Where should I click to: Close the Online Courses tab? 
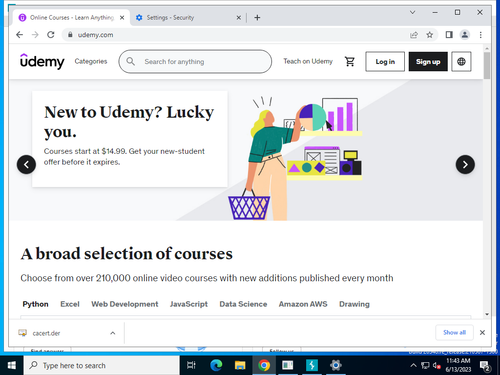[122, 18]
